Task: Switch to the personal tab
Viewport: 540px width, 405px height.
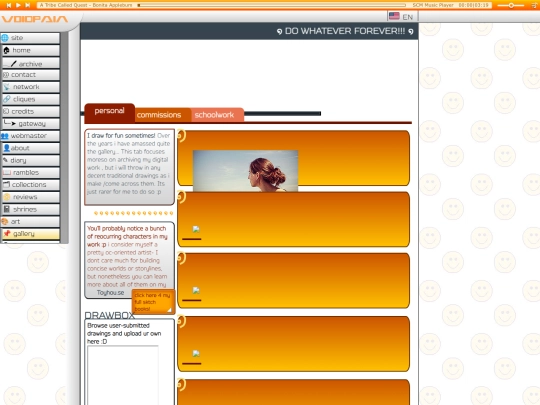Action: (x=110, y=112)
